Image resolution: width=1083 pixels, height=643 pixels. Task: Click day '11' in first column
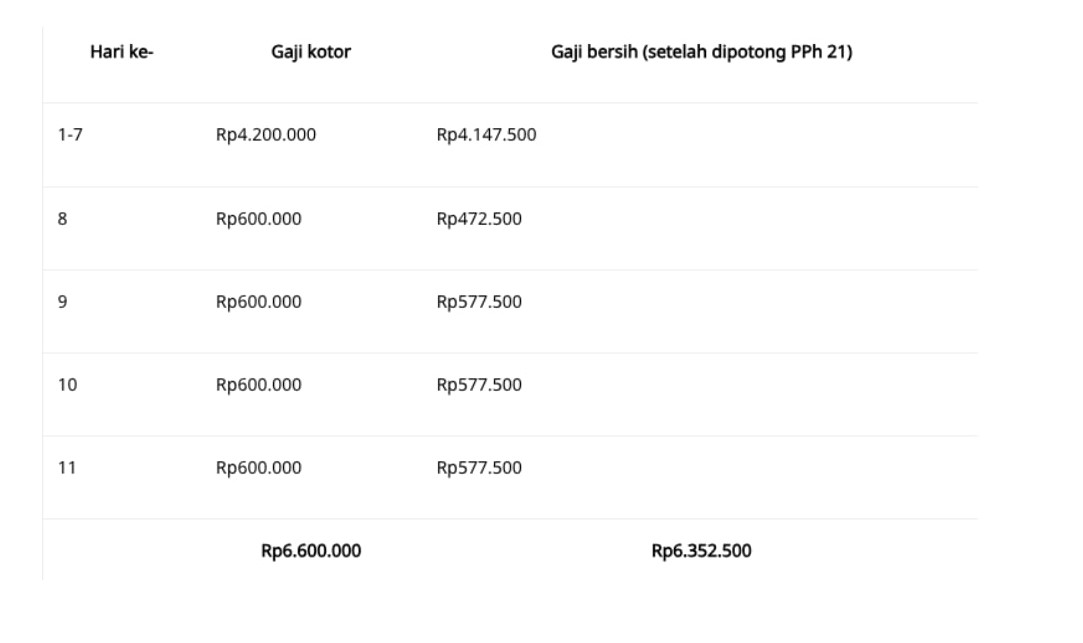click(x=67, y=468)
